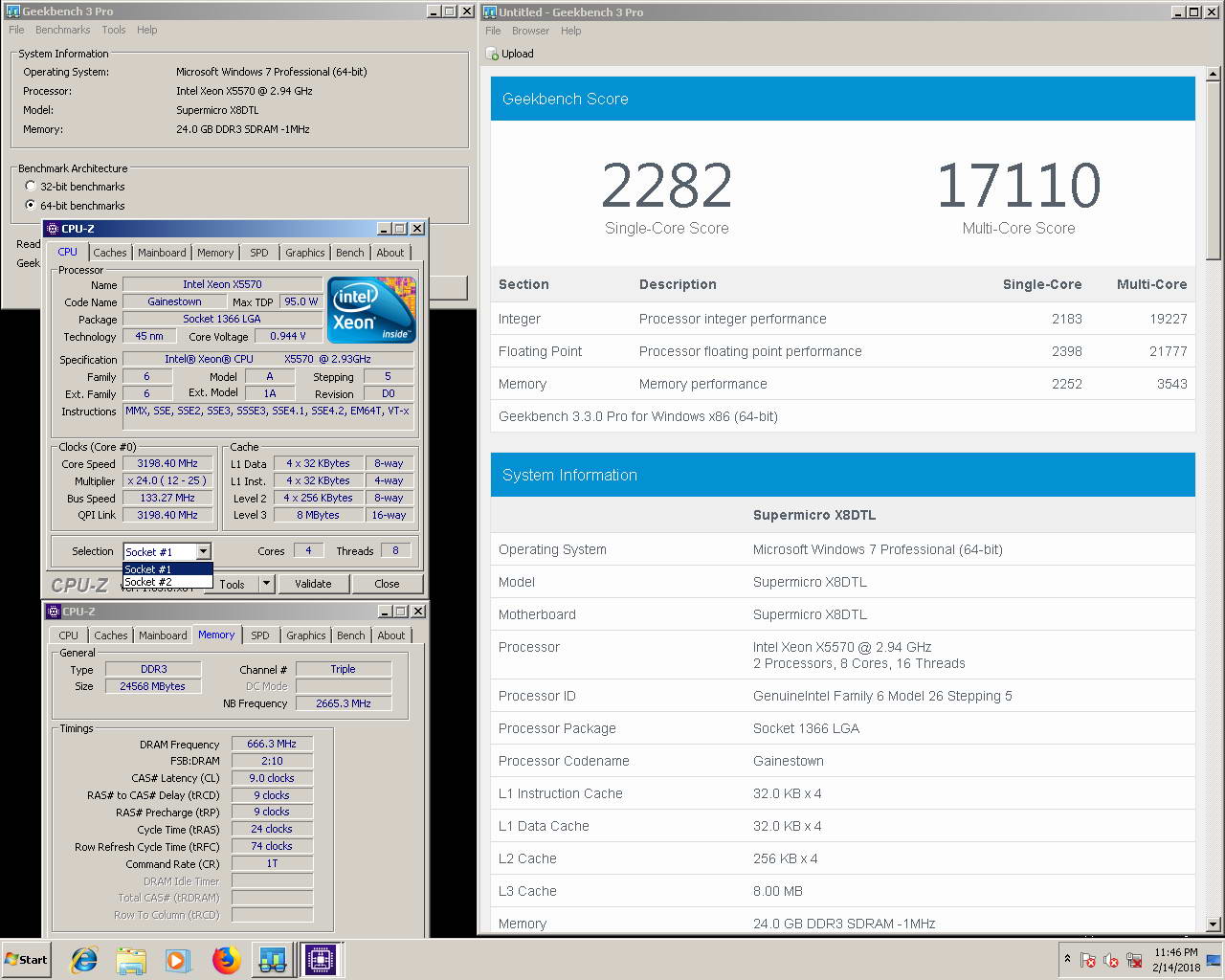Click the Core Speed value field
The width and height of the screenshot is (1225, 980).
[x=167, y=463]
